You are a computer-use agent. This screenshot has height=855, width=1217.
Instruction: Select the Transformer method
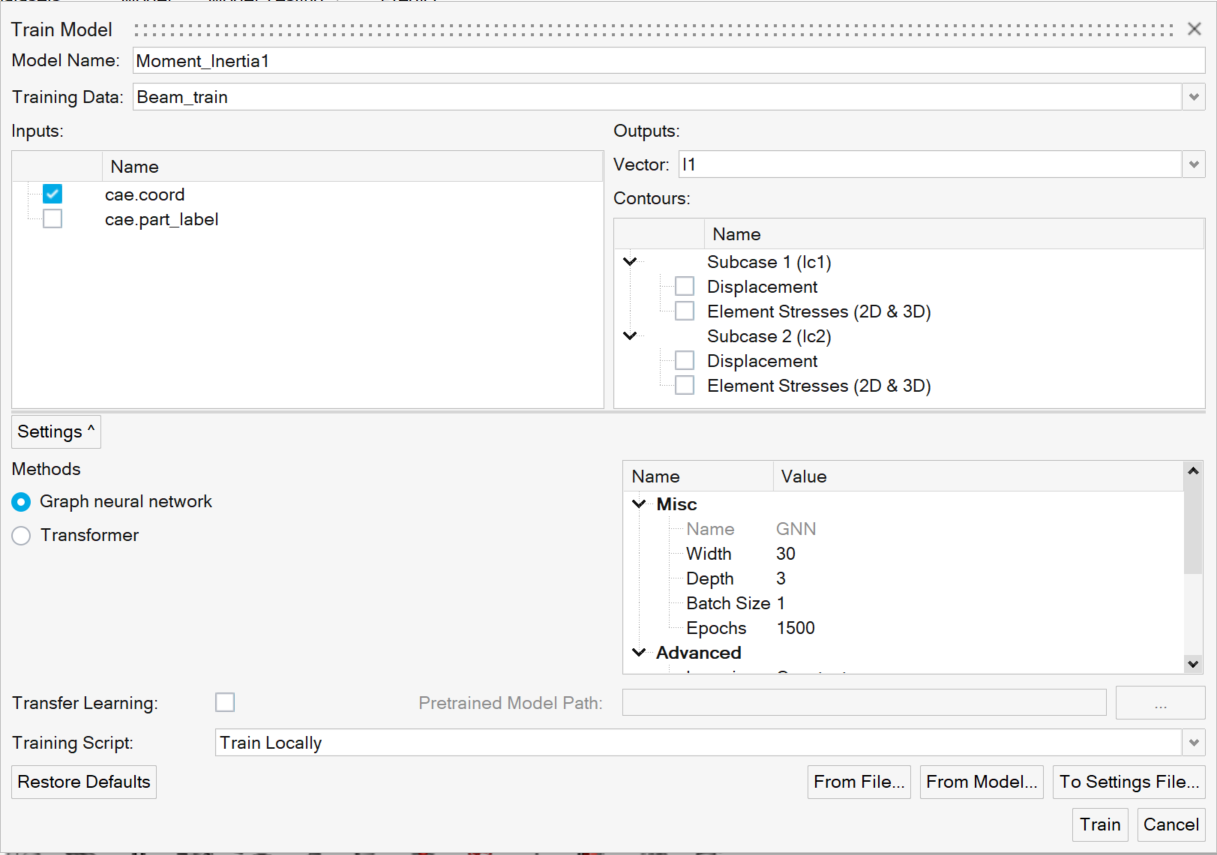[x=21, y=535]
